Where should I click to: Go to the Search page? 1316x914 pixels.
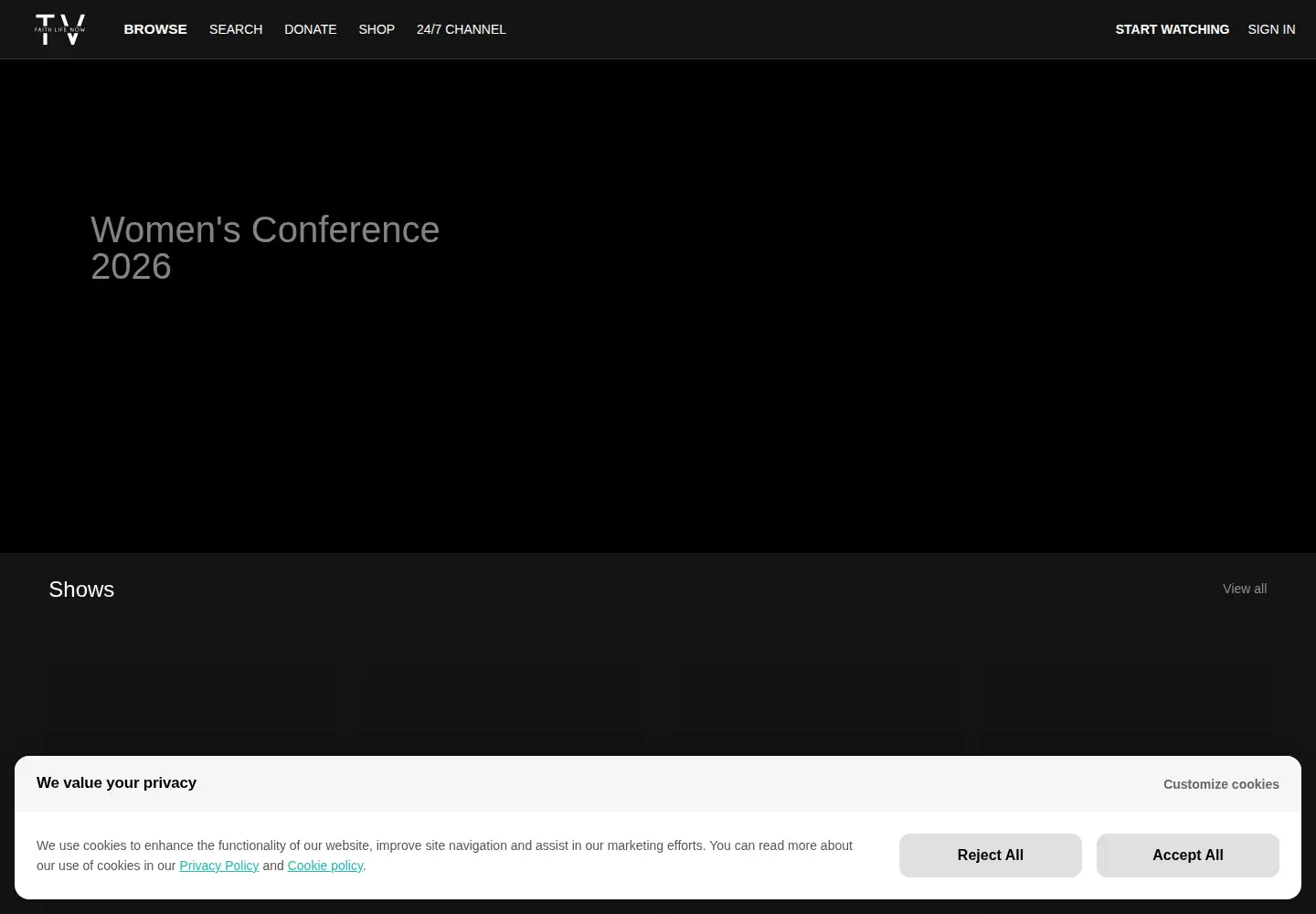[x=236, y=29]
